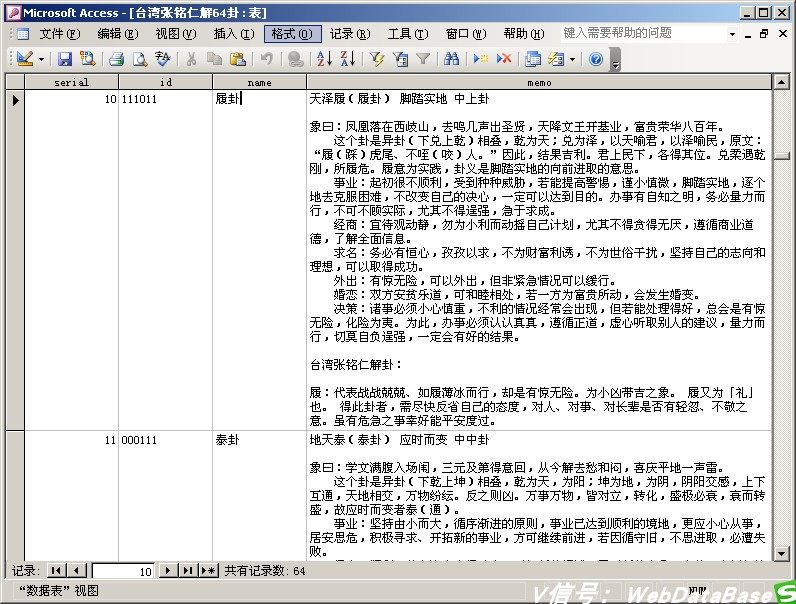Viewport: 796px width, 604px height.
Task: Expand the Toolbar Options arrow
Action: [615, 59]
